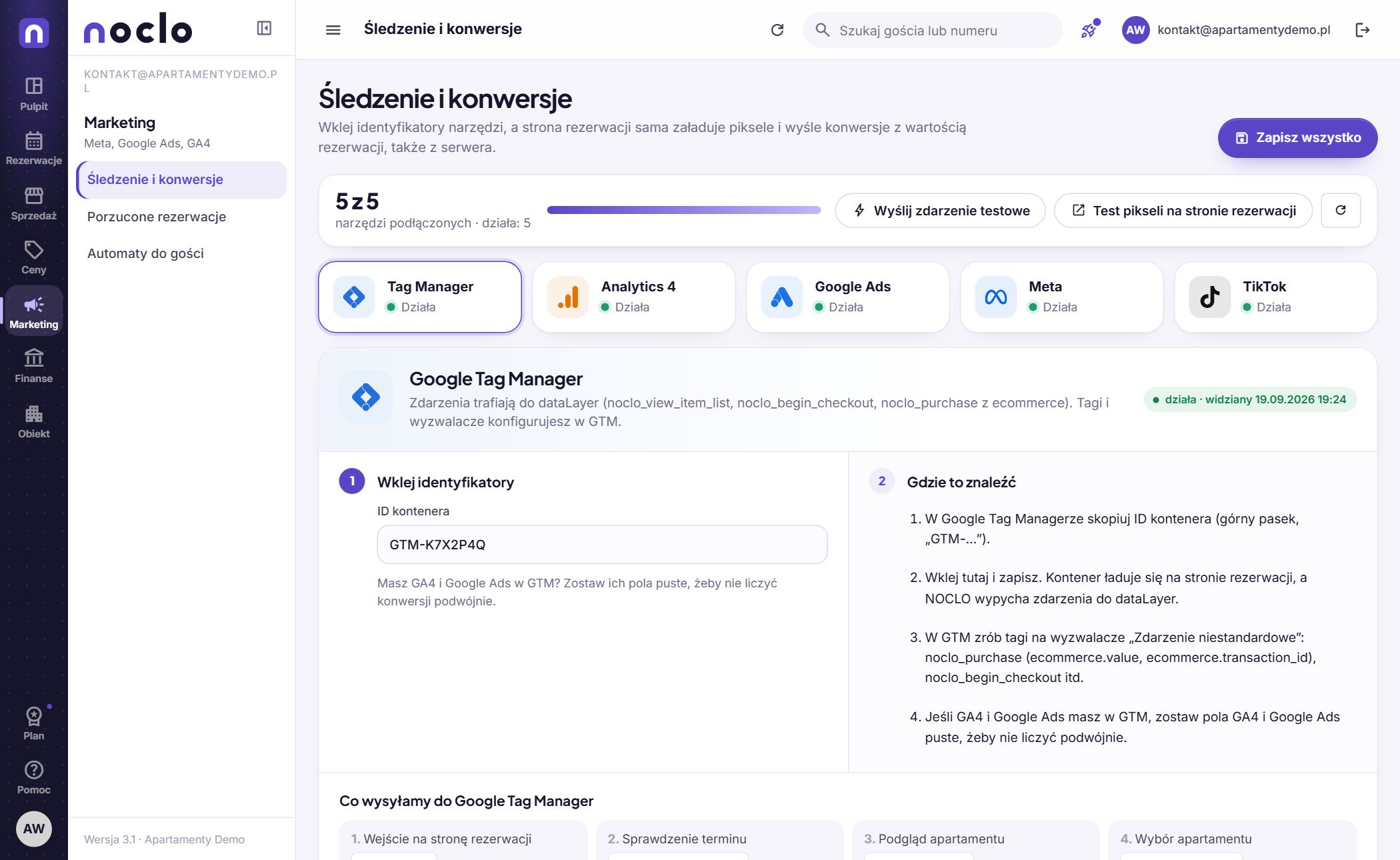Switch to the Google Ads card
This screenshot has width=1400, height=860.
(x=848, y=297)
